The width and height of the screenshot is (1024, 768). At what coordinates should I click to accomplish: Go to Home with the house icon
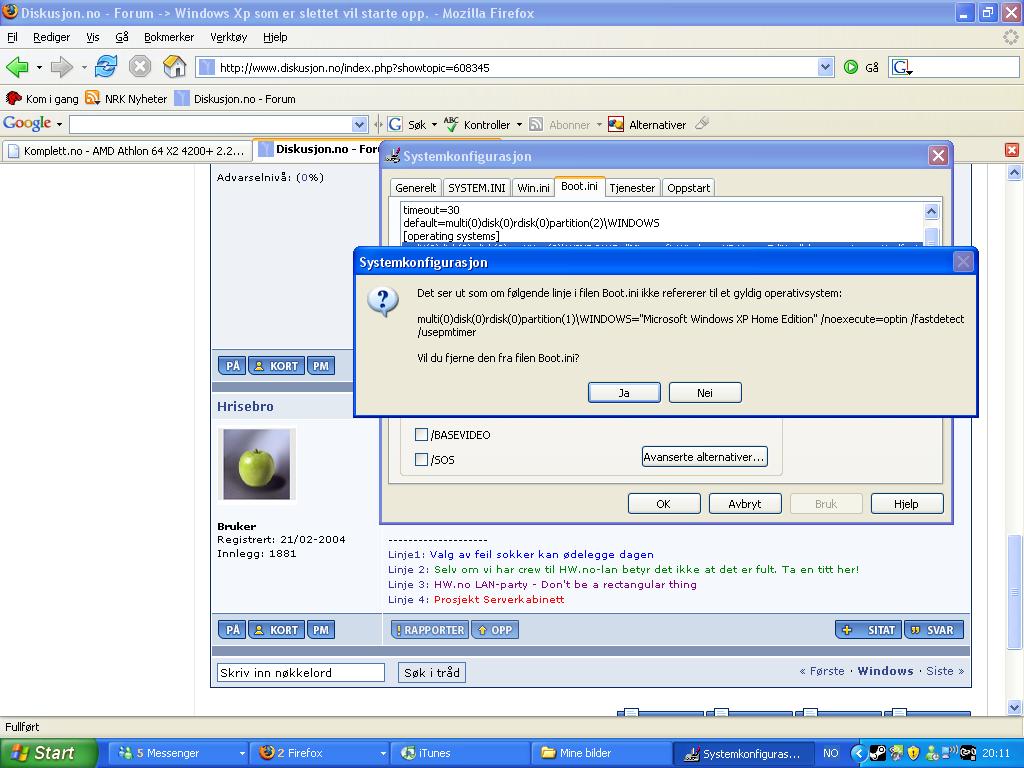pos(174,67)
